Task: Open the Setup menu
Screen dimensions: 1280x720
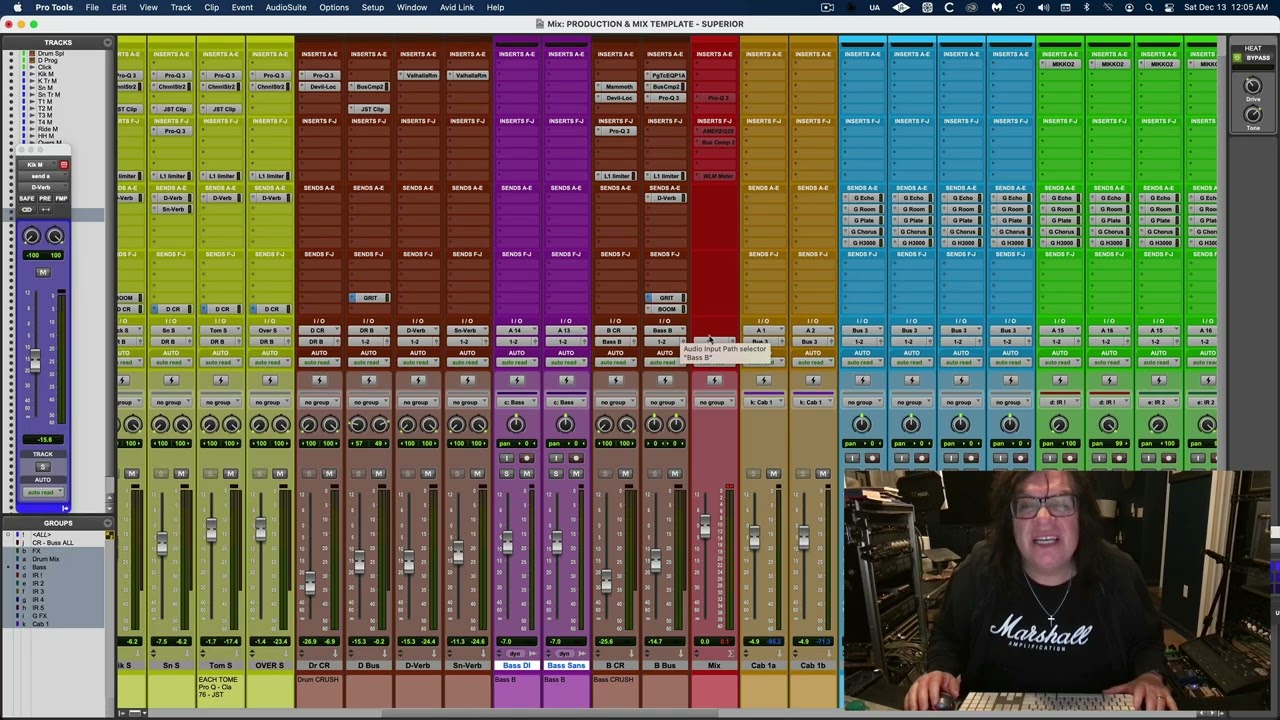Action: point(373,7)
